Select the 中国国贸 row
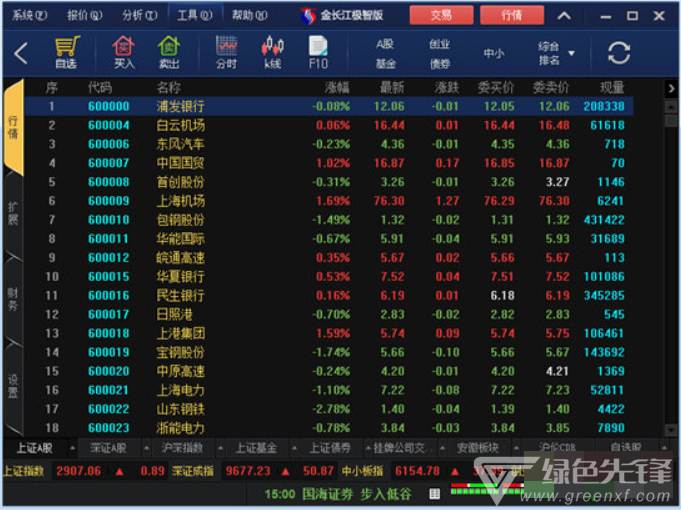The width and height of the screenshot is (681, 510). 329,163
